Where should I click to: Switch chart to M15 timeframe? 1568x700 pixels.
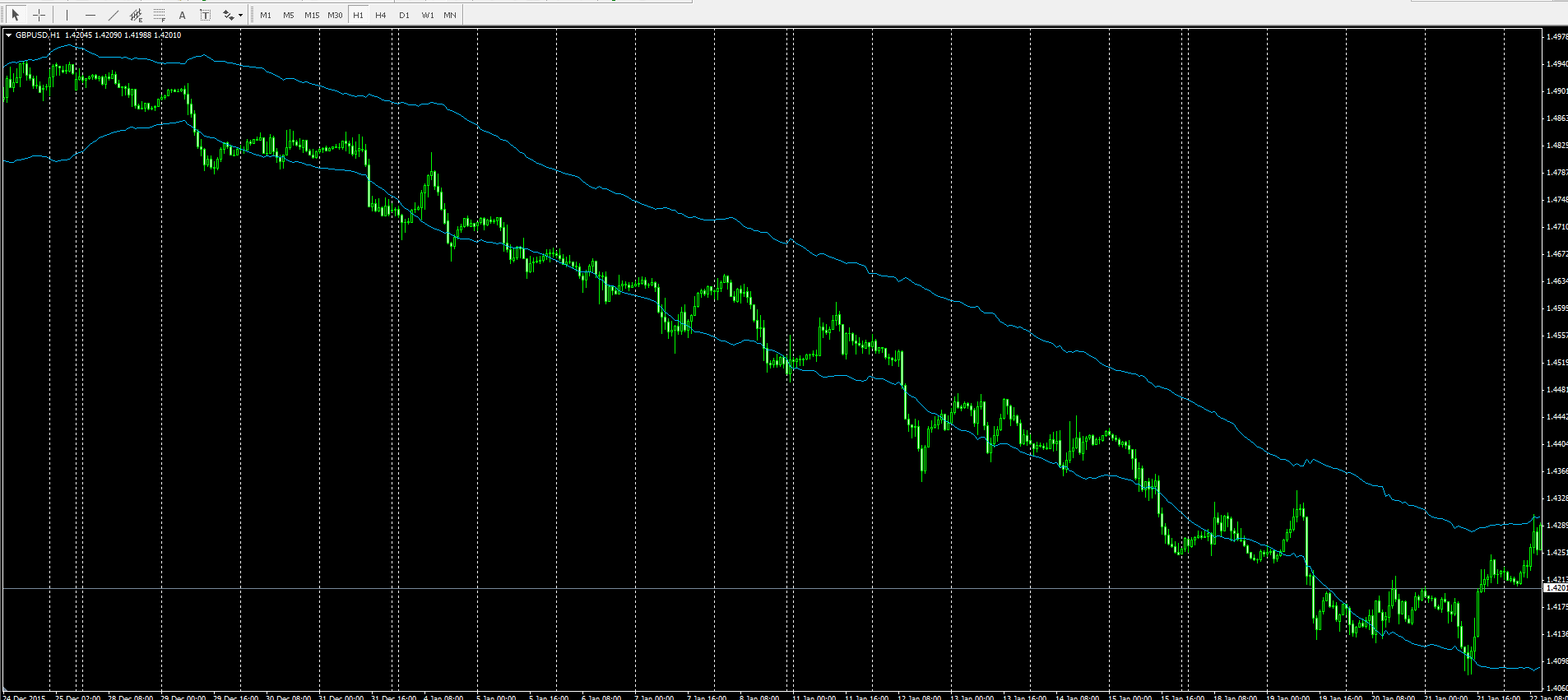pyautogui.click(x=312, y=15)
